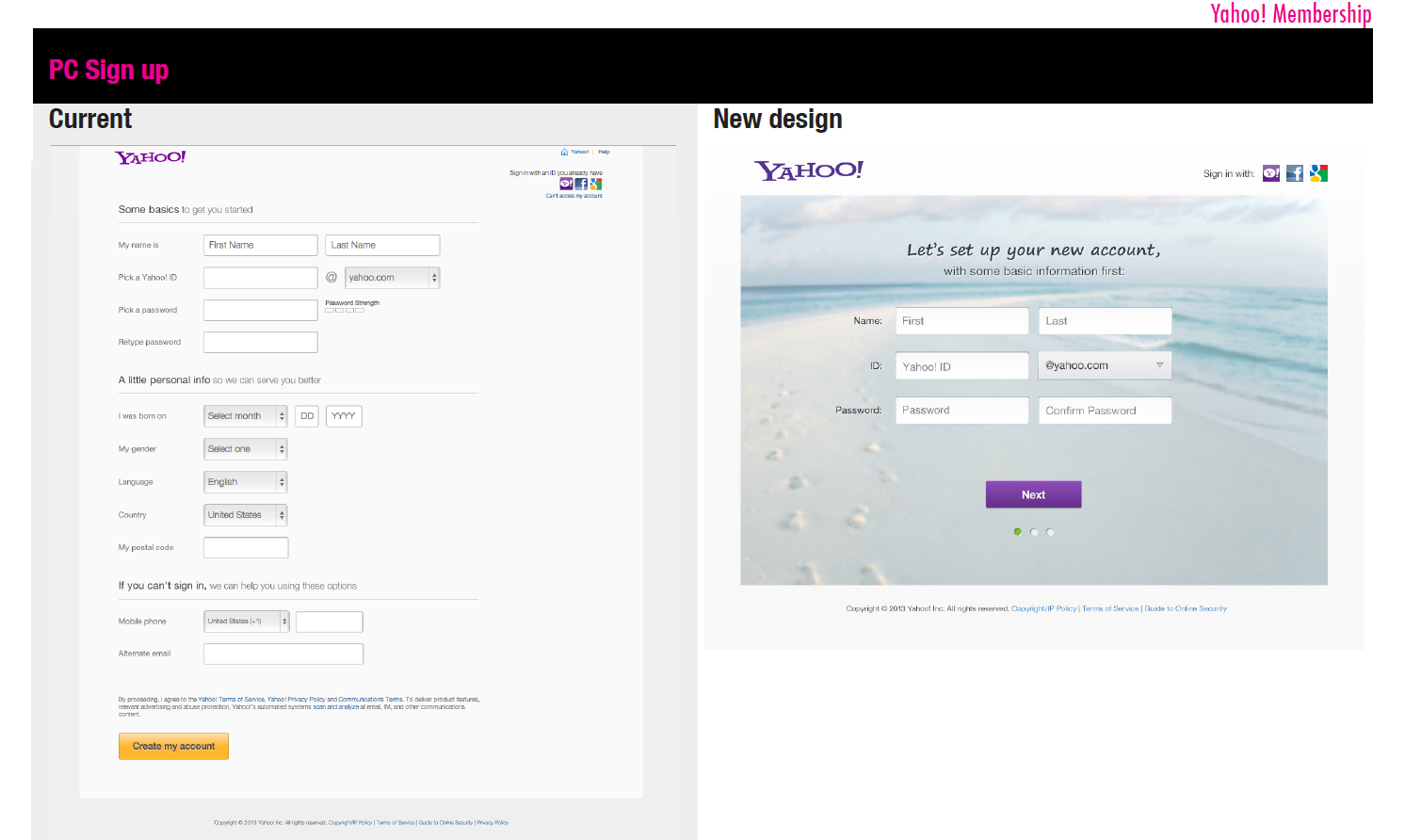
Task: Open Copyright/IP Policy link in New design footer
Action: point(1044,608)
